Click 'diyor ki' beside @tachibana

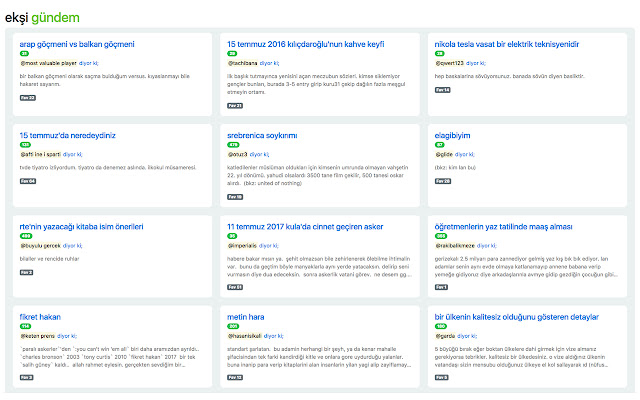pyautogui.click(x=269, y=63)
